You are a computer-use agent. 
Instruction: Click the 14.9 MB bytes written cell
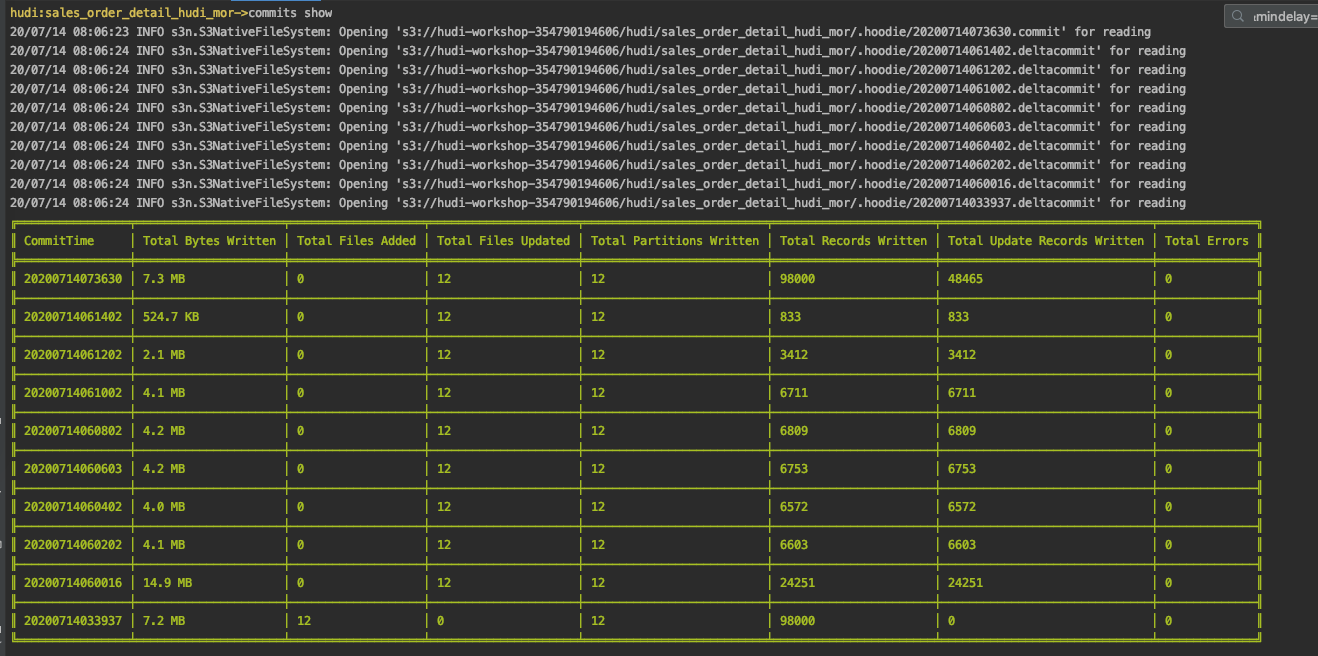point(167,583)
